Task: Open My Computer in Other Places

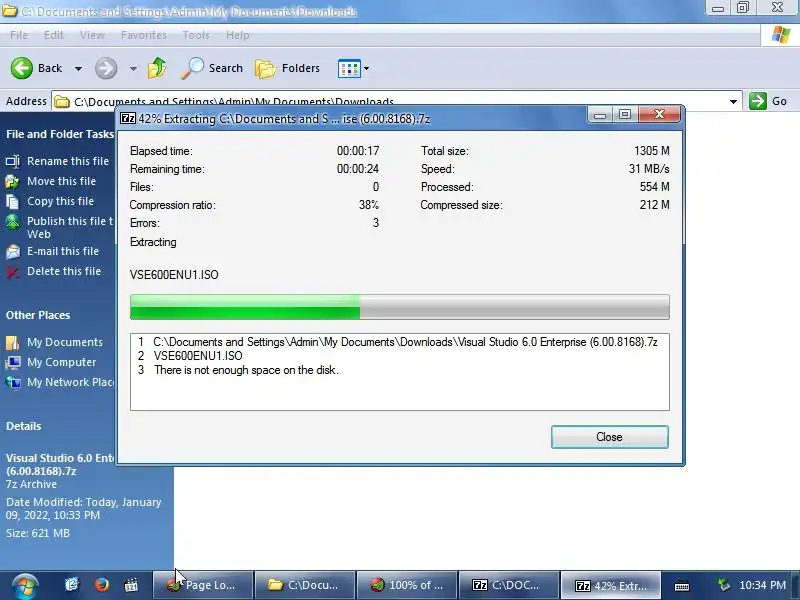Action: pyautogui.click(x=61, y=362)
